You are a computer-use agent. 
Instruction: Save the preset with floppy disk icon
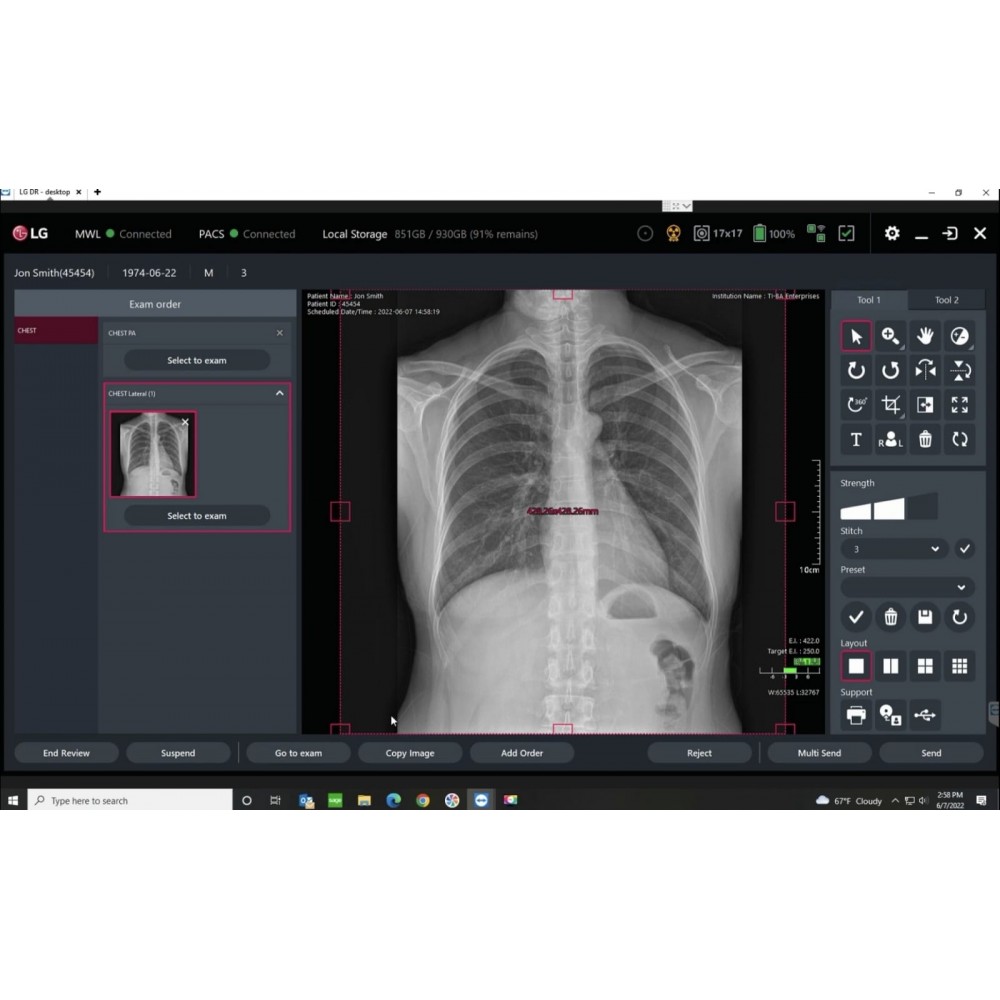click(925, 617)
